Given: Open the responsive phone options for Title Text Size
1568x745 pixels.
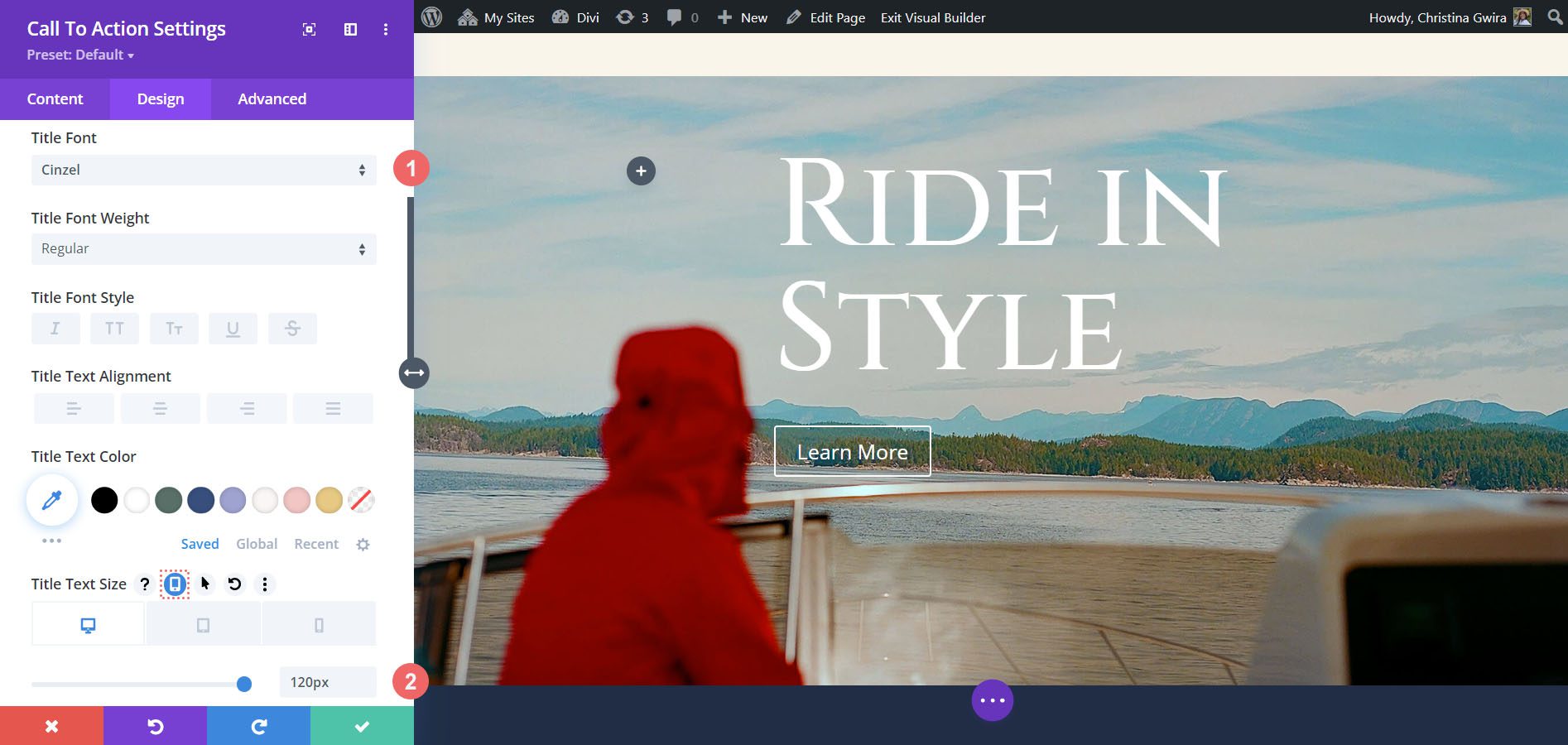Looking at the screenshot, I should point(174,584).
